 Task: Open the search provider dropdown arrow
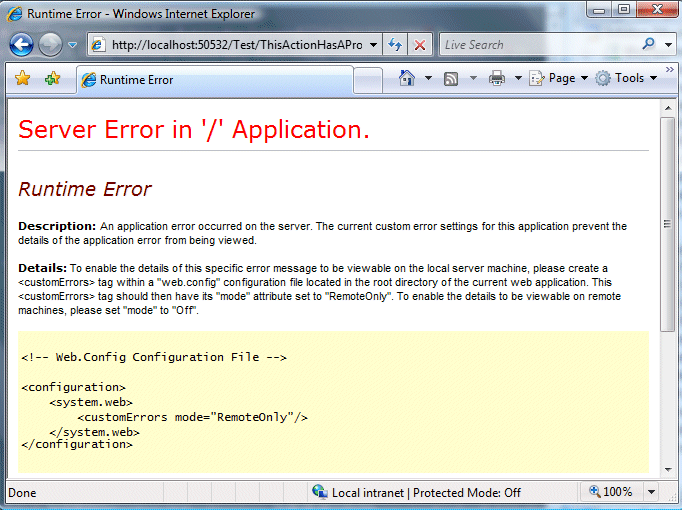click(668, 45)
